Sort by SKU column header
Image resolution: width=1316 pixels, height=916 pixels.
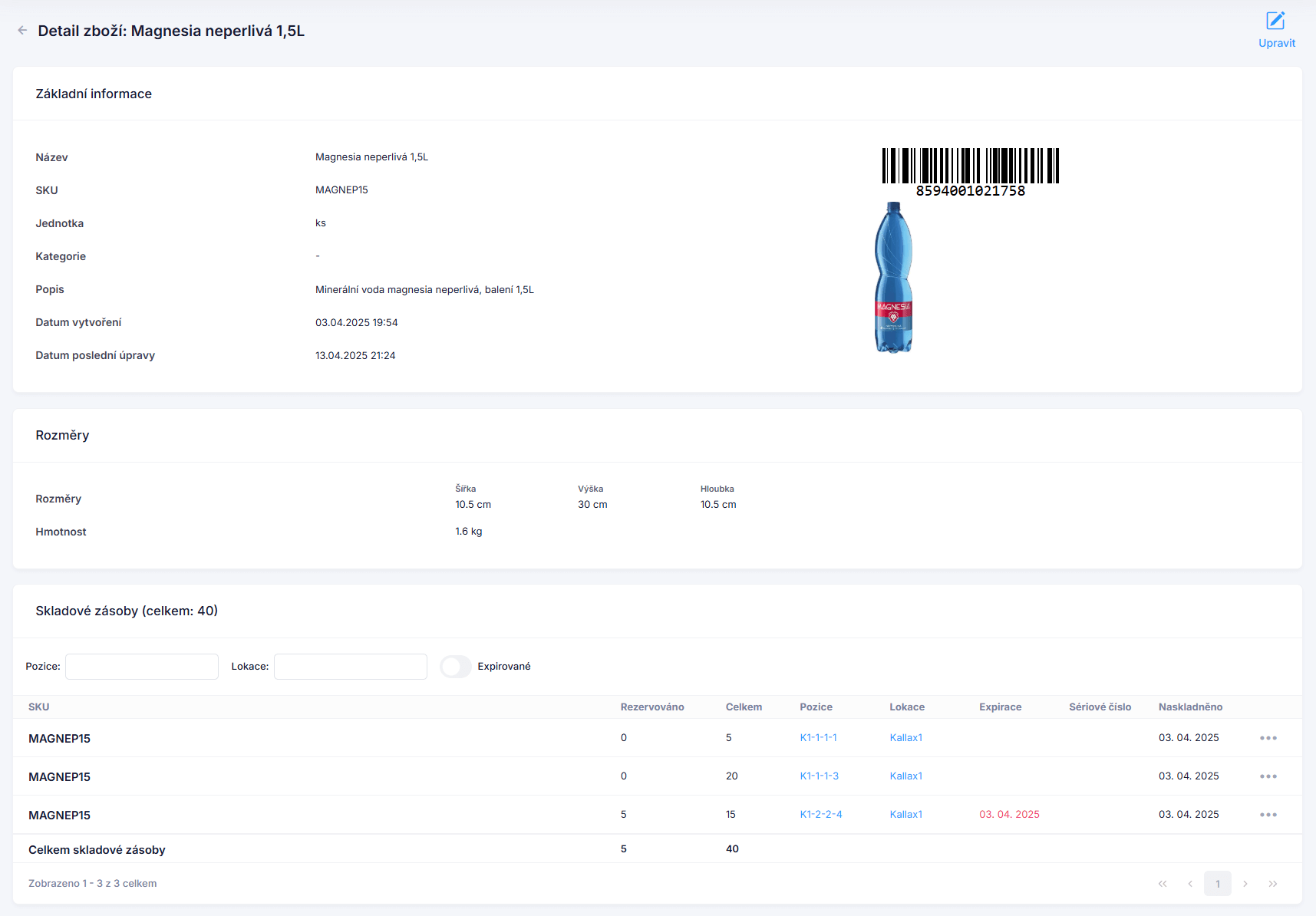pyautogui.click(x=39, y=707)
